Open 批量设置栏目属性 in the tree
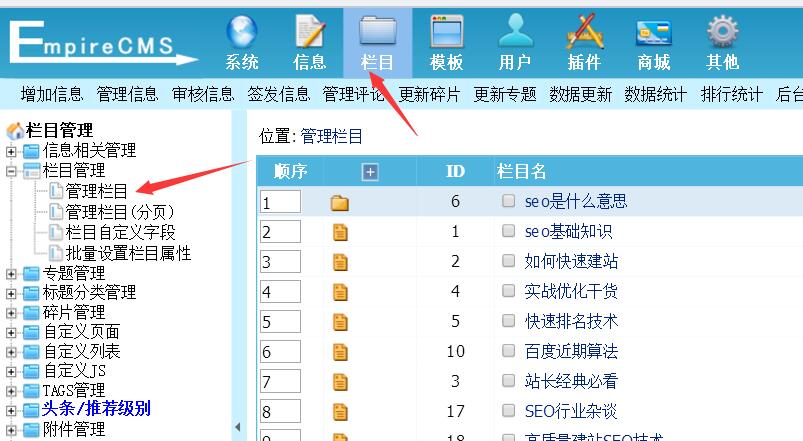This screenshot has height=441, width=803. pyautogui.click(x=128, y=253)
